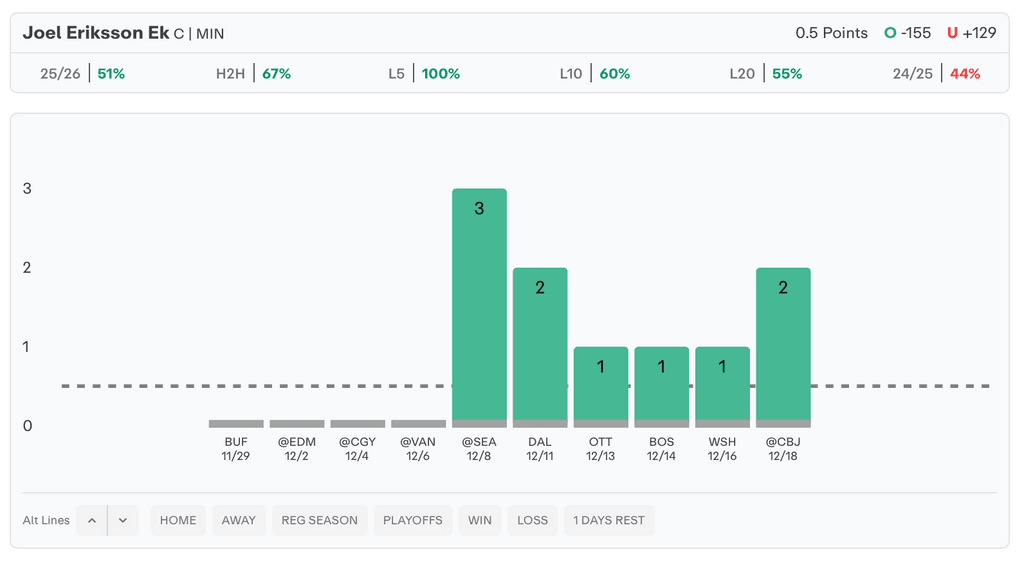Toggle the AWAY games filter

click(x=239, y=520)
